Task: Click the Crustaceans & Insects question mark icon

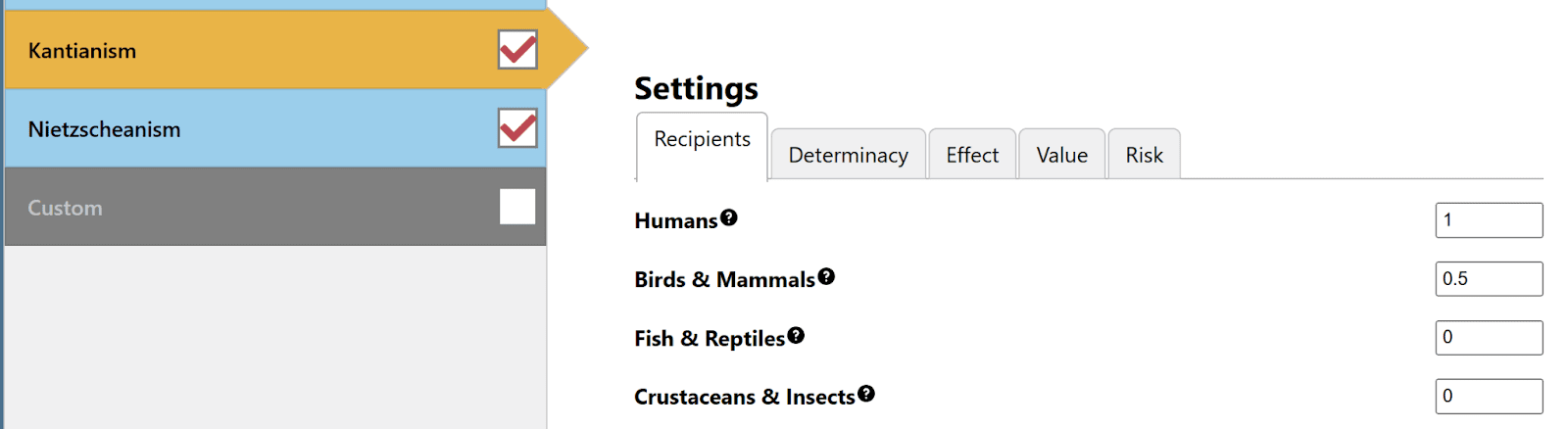Action: (866, 394)
